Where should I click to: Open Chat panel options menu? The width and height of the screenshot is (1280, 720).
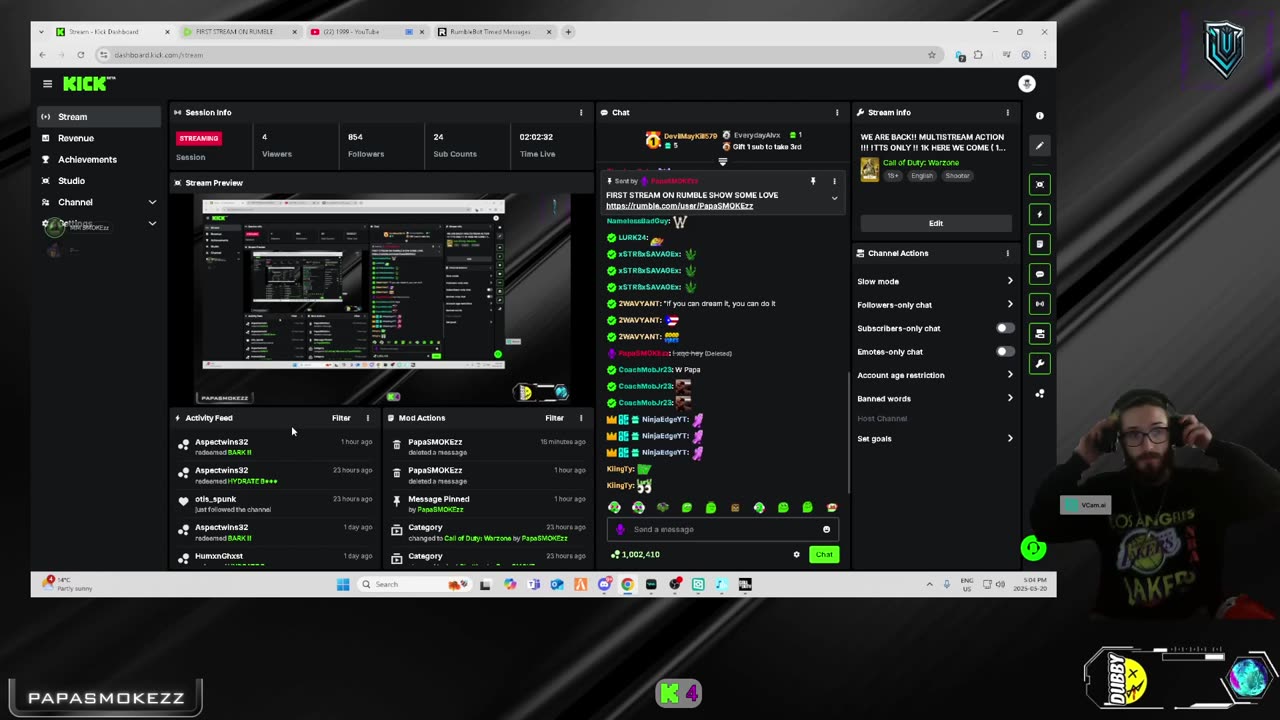(837, 112)
